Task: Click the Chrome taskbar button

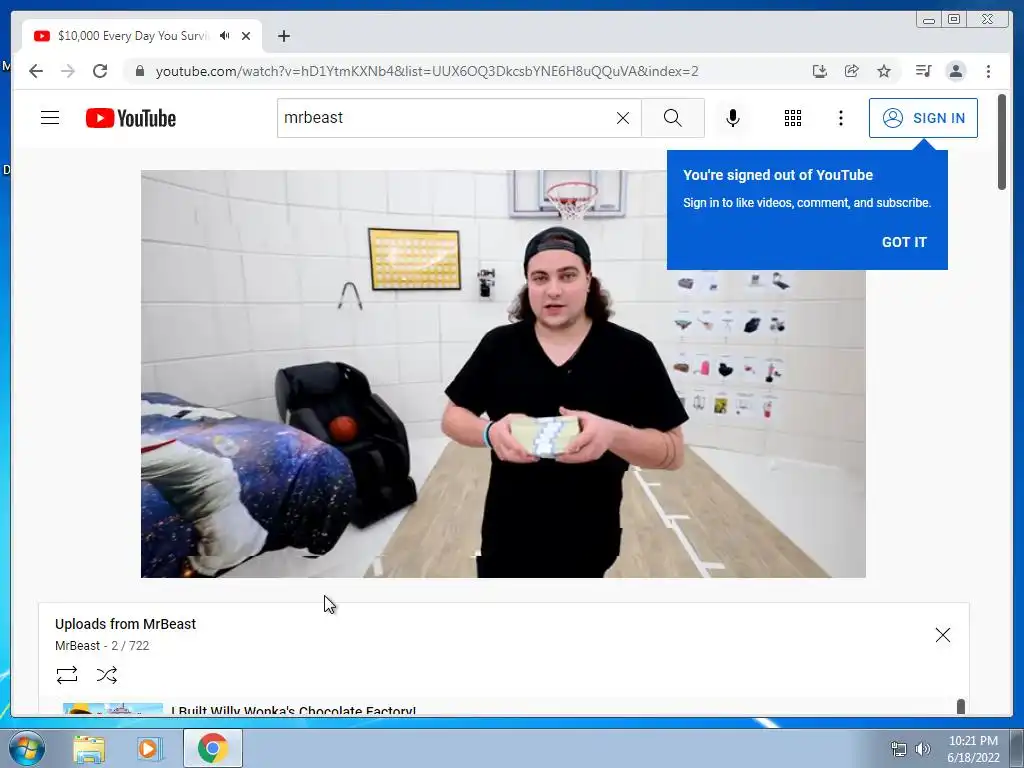Action: [x=213, y=748]
